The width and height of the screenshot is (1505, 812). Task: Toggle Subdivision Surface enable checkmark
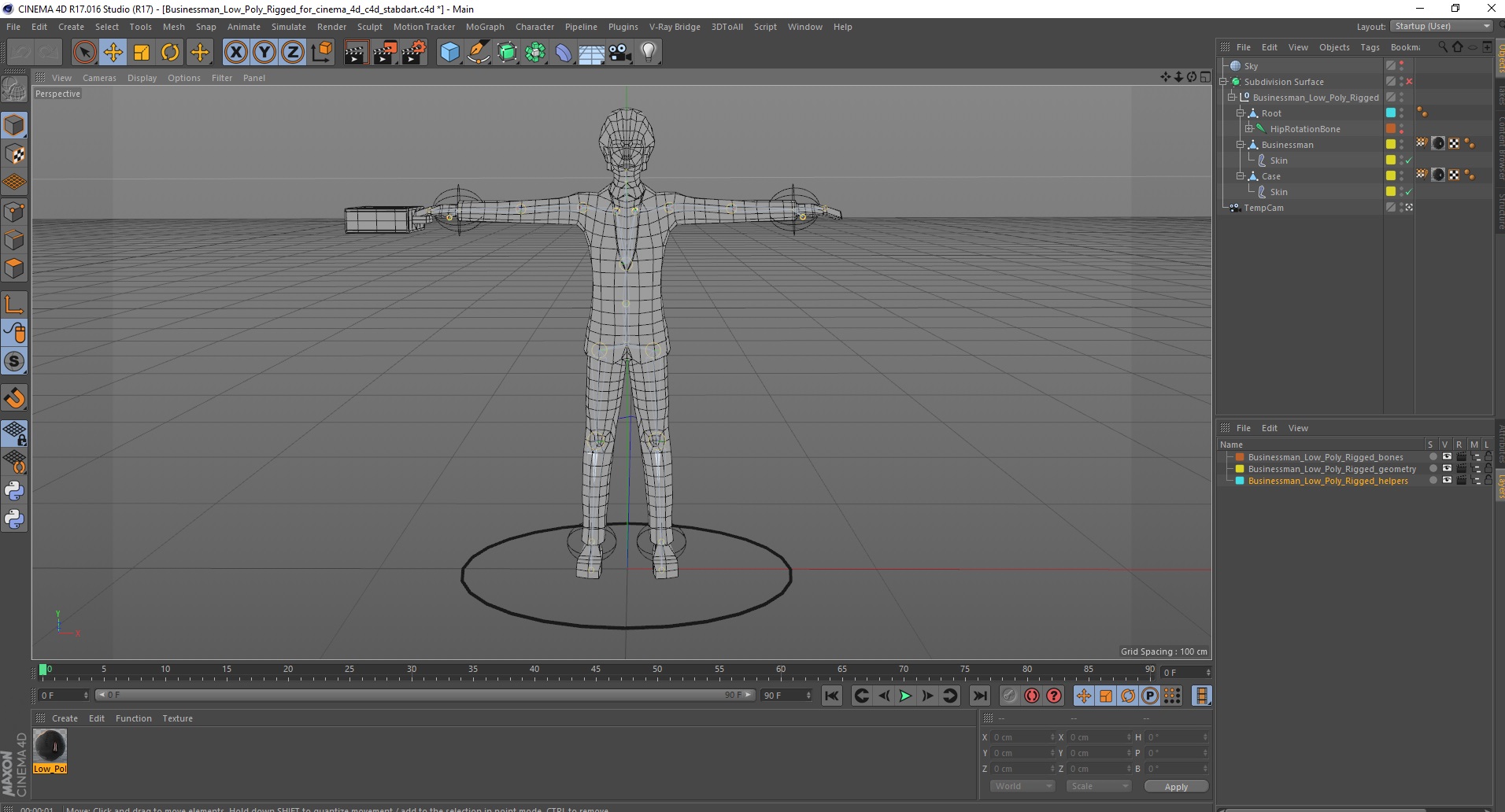pyautogui.click(x=1409, y=82)
